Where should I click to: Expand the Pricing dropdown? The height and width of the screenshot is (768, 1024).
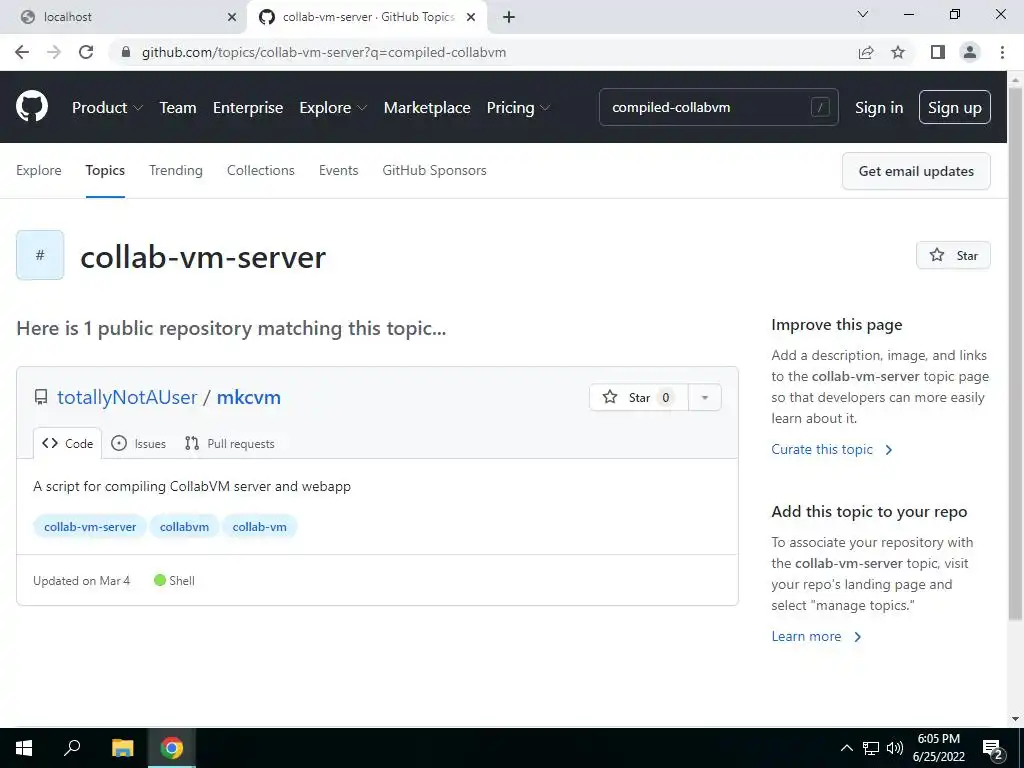pyautogui.click(x=518, y=108)
